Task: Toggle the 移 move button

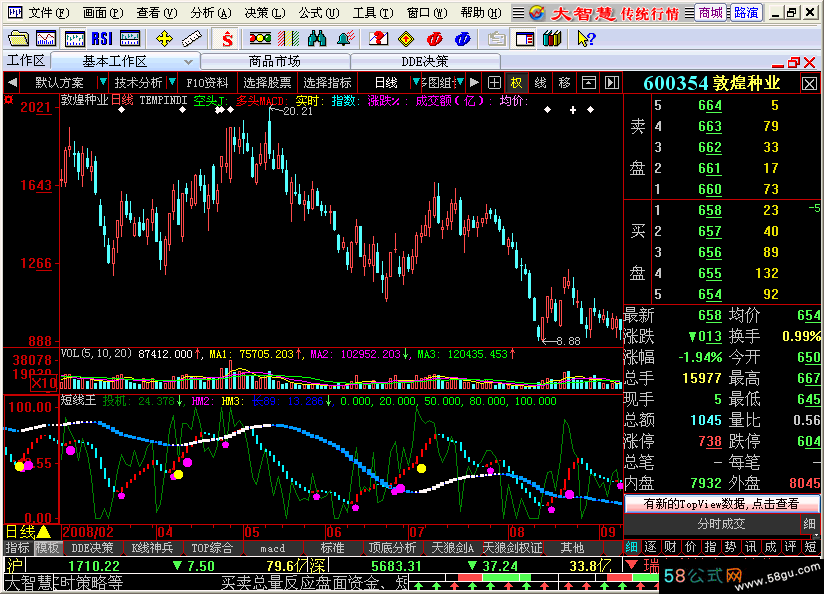Action: tap(564, 83)
